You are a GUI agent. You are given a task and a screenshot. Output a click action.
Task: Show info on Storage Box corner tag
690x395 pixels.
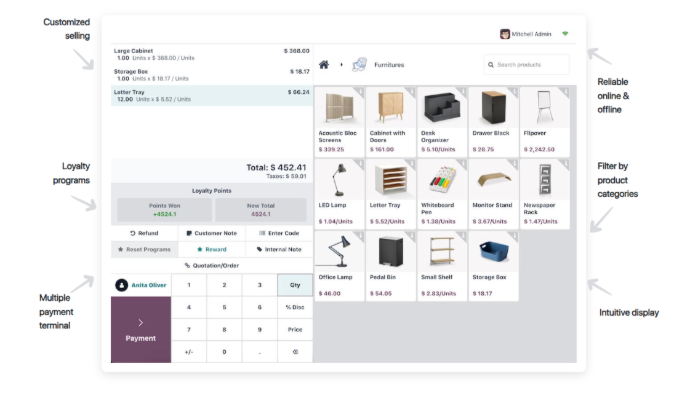[513, 236]
